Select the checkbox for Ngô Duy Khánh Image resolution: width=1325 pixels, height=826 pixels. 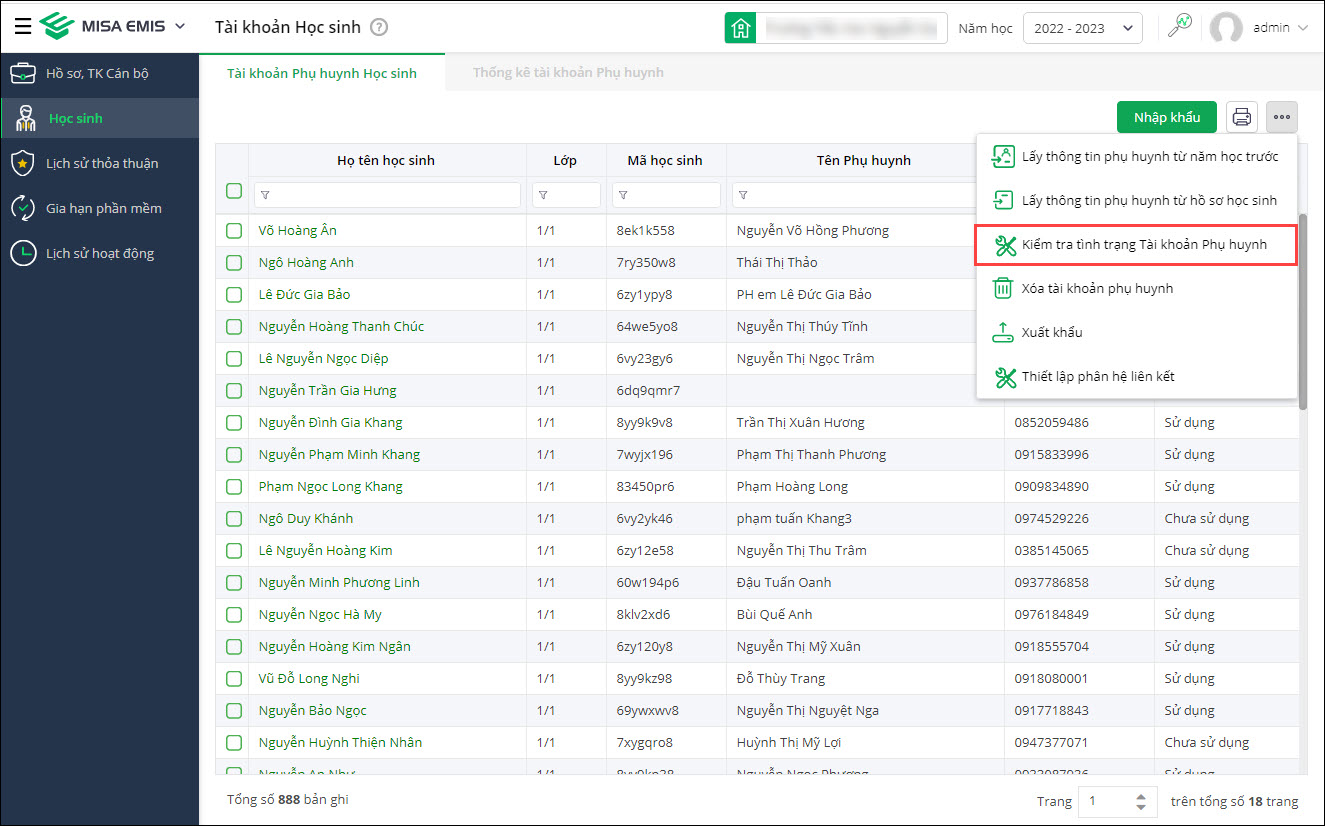[x=234, y=519]
